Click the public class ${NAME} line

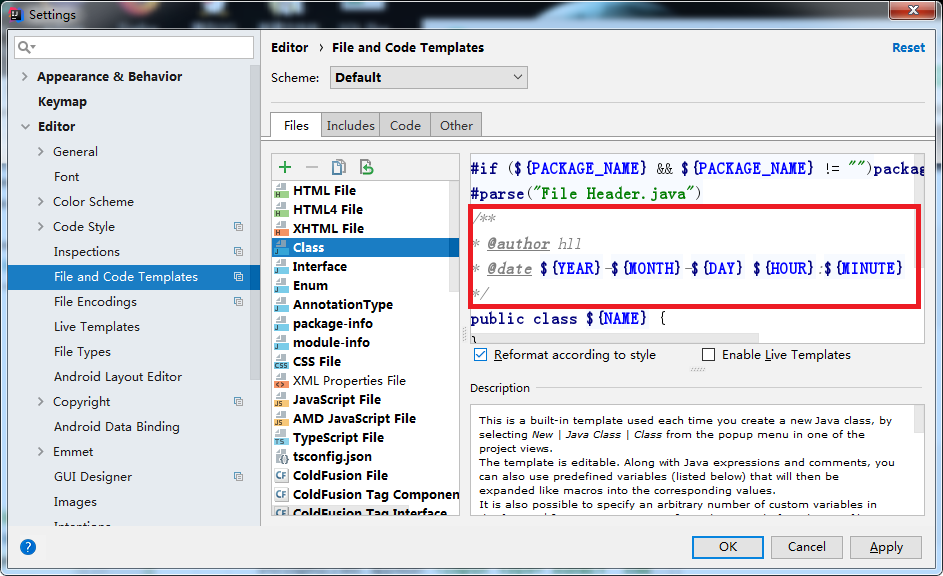[568, 318]
